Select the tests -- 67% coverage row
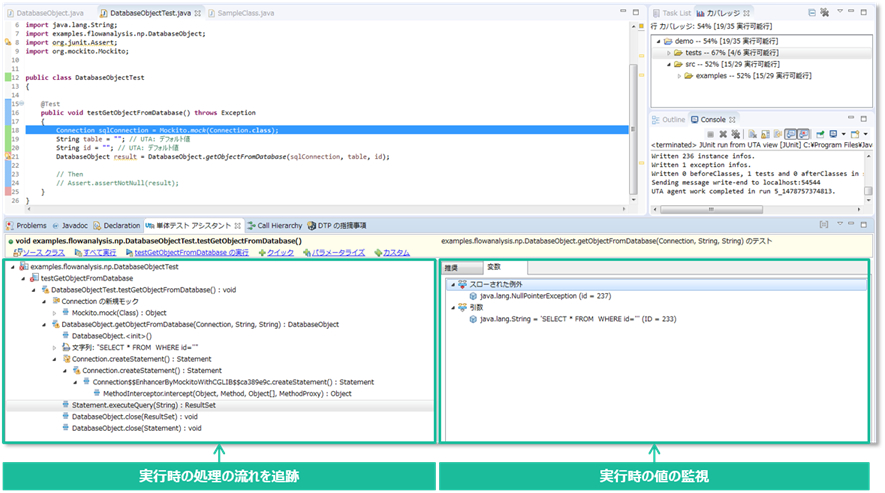 click(761, 53)
